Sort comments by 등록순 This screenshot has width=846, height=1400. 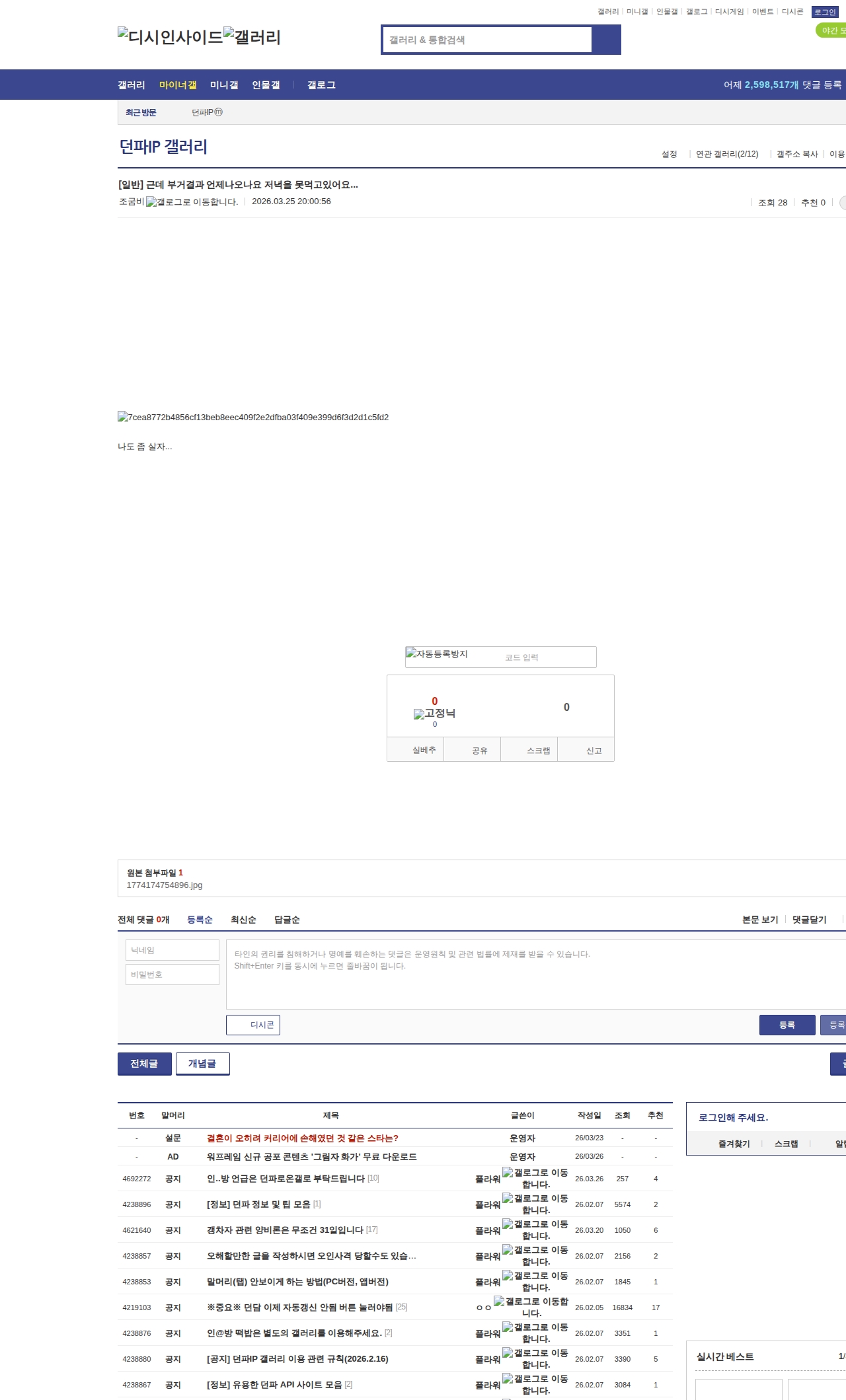coord(200,920)
